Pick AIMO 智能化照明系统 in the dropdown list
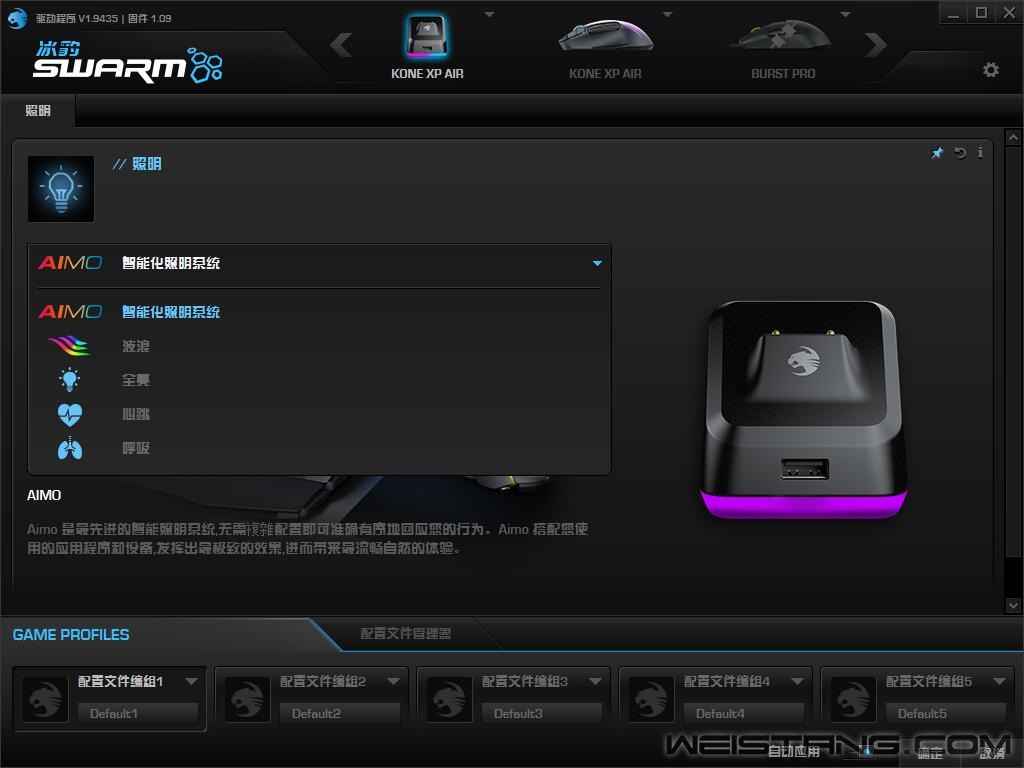Viewport: 1024px width, 768px height. click(x=319, y=312)
